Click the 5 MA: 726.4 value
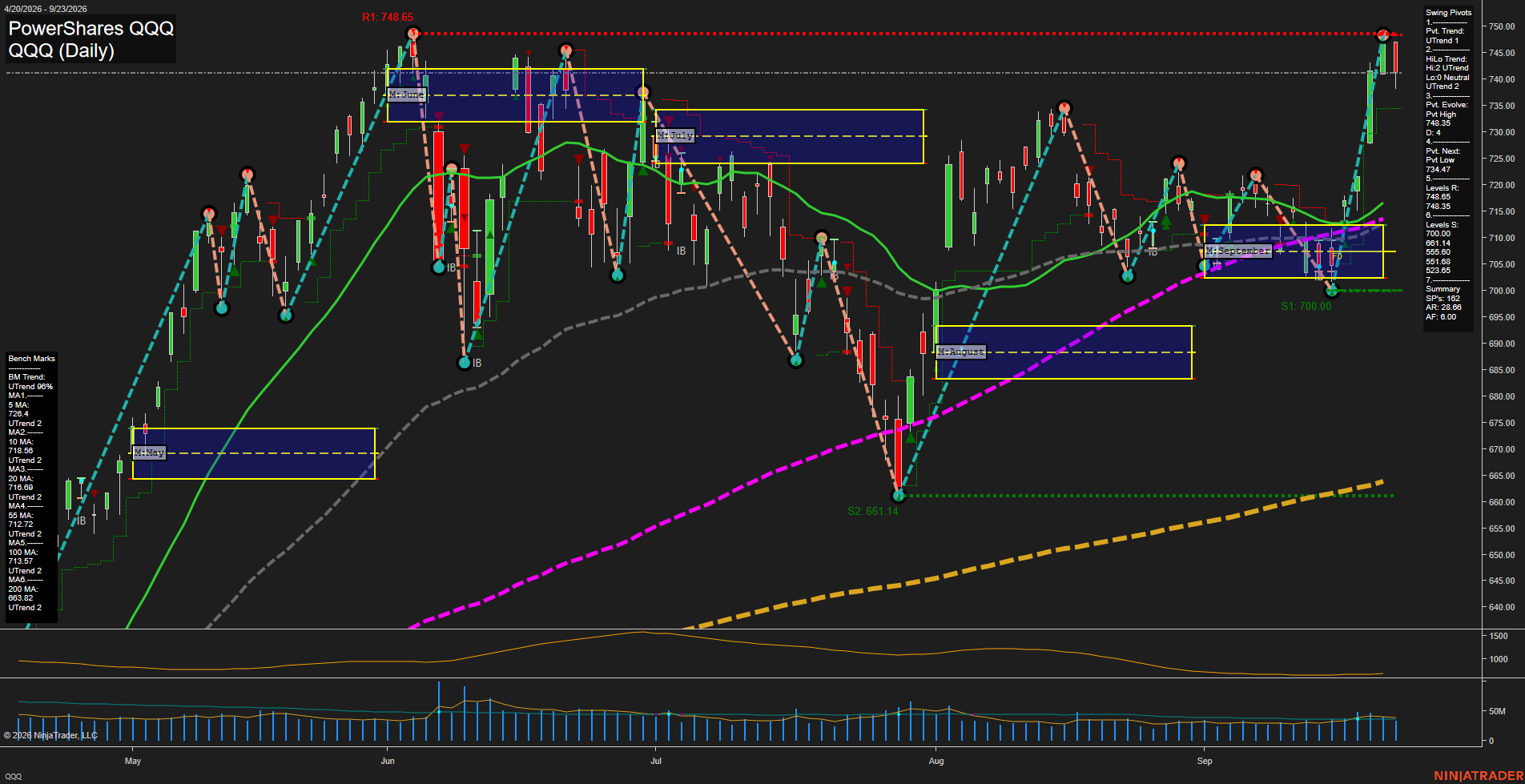 [19, 409]
